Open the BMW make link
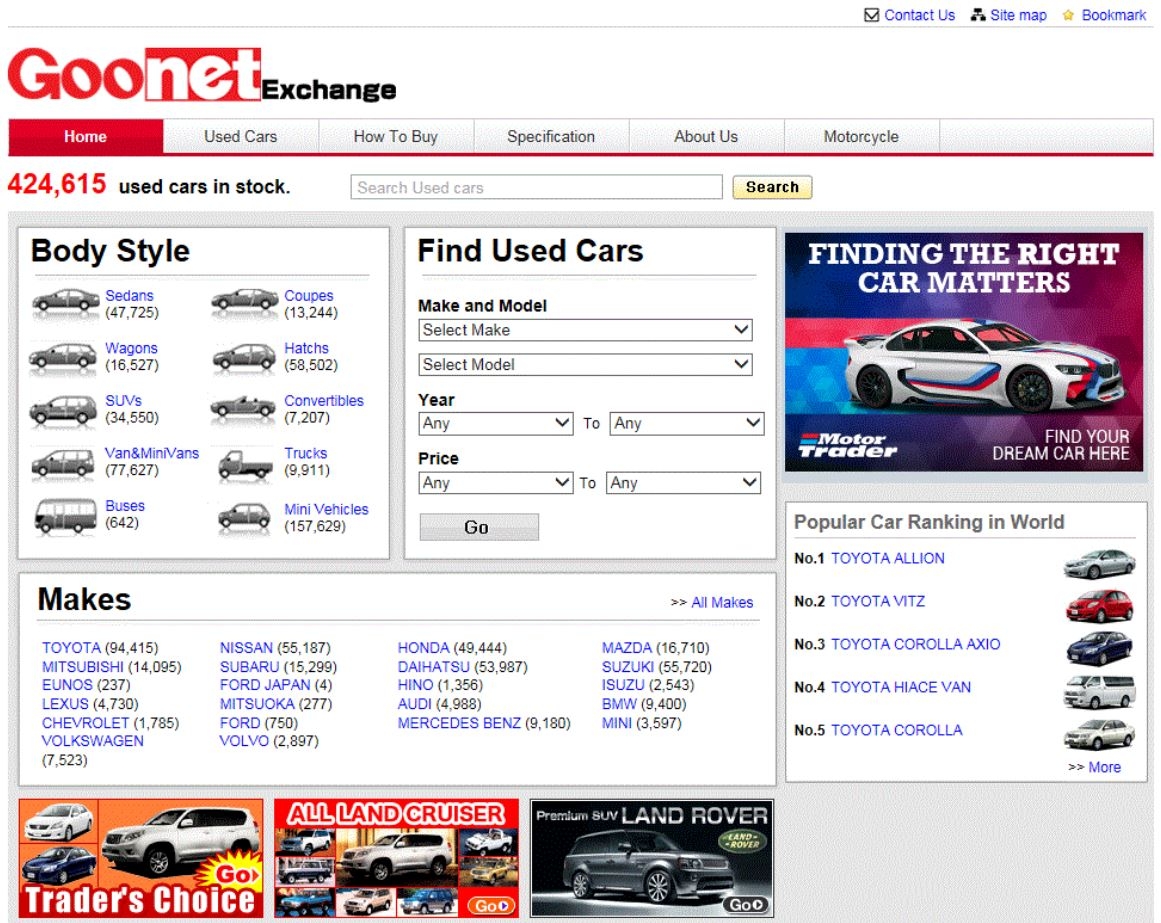This screenshot has height=923, width=1161. pyautogui.click(x=619, y=704)
